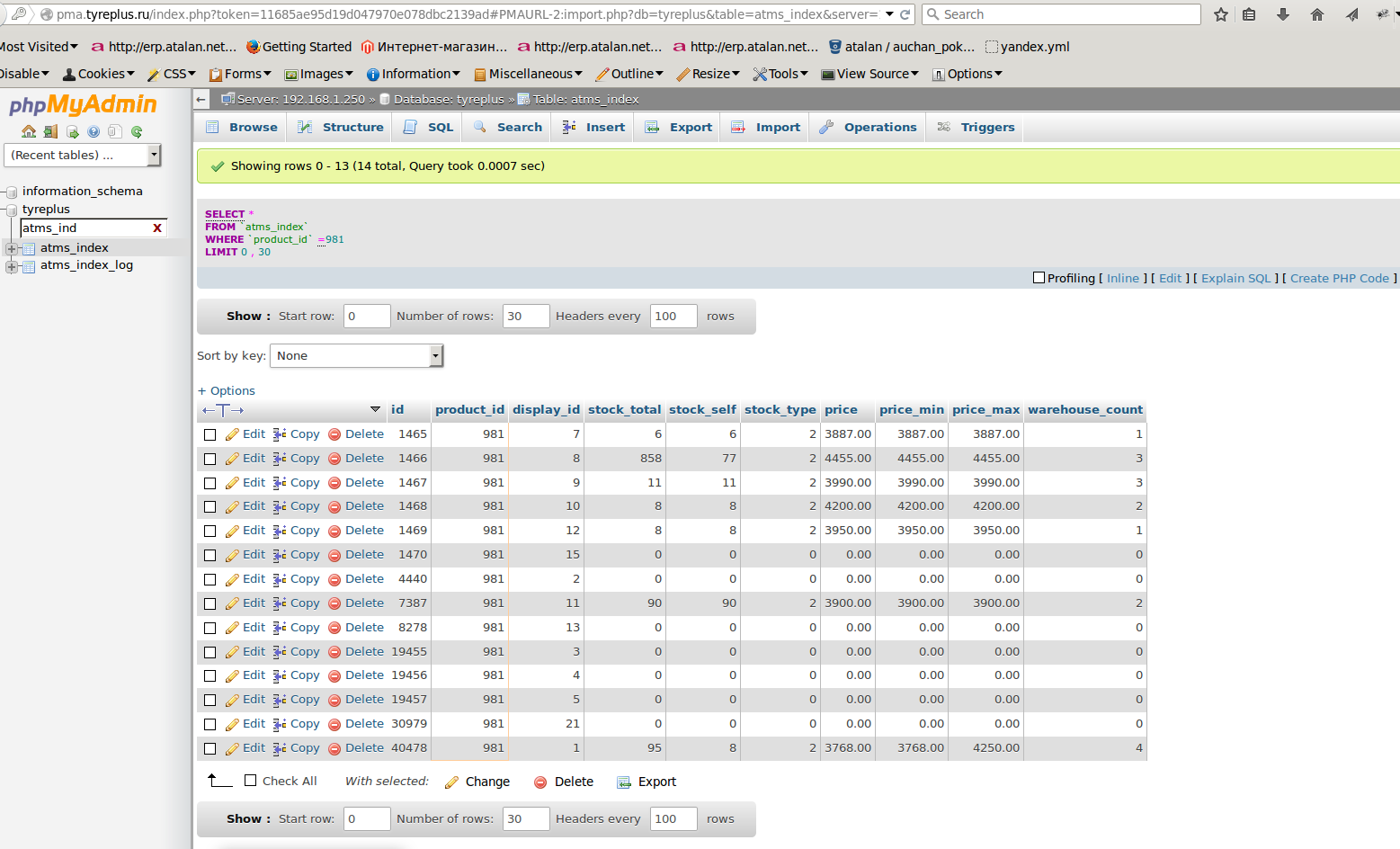The height and width of the screenshot is (849, 1400).
Task: Clear the atms_ind table filter with the red X
Action: pos(157,228)
